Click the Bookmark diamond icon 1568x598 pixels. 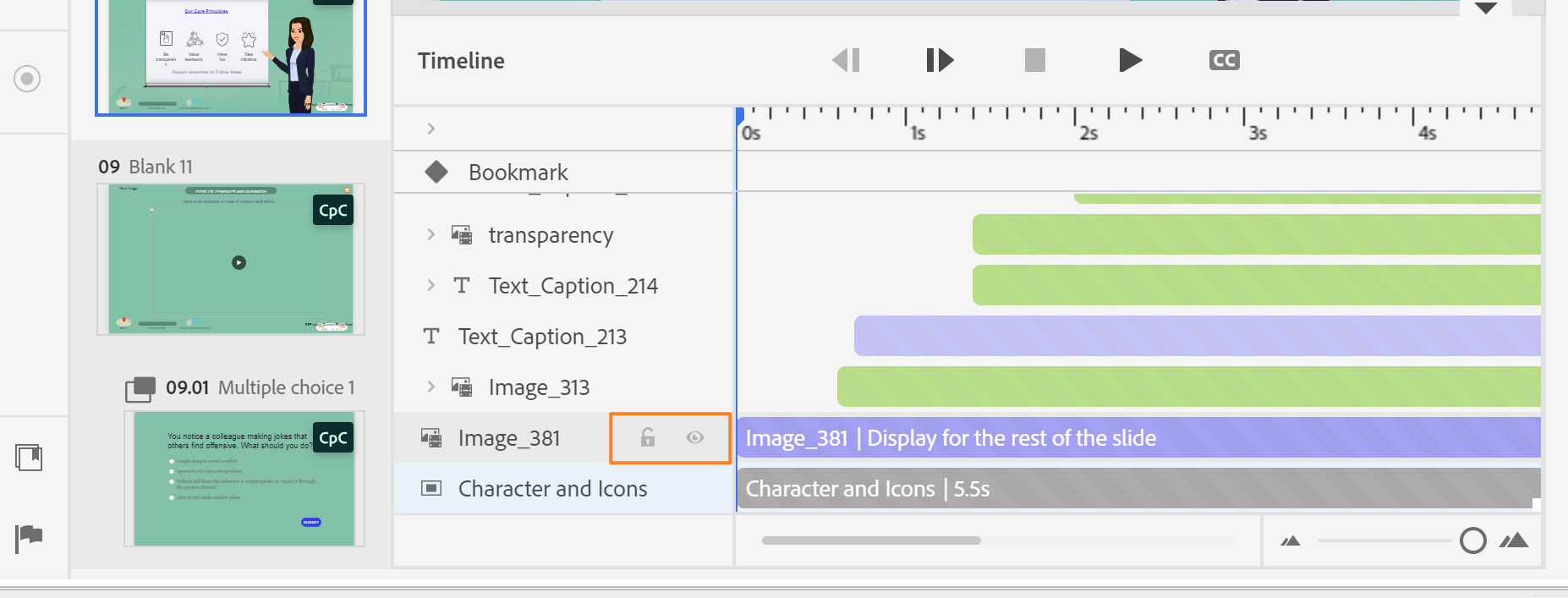point(436,173)
